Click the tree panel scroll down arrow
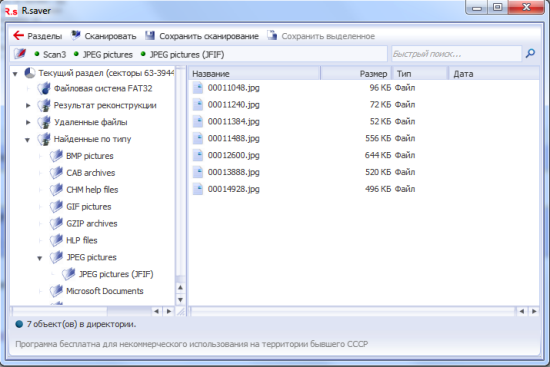The height and width of the screenshot is (367, 550). [x=180, y=300]
